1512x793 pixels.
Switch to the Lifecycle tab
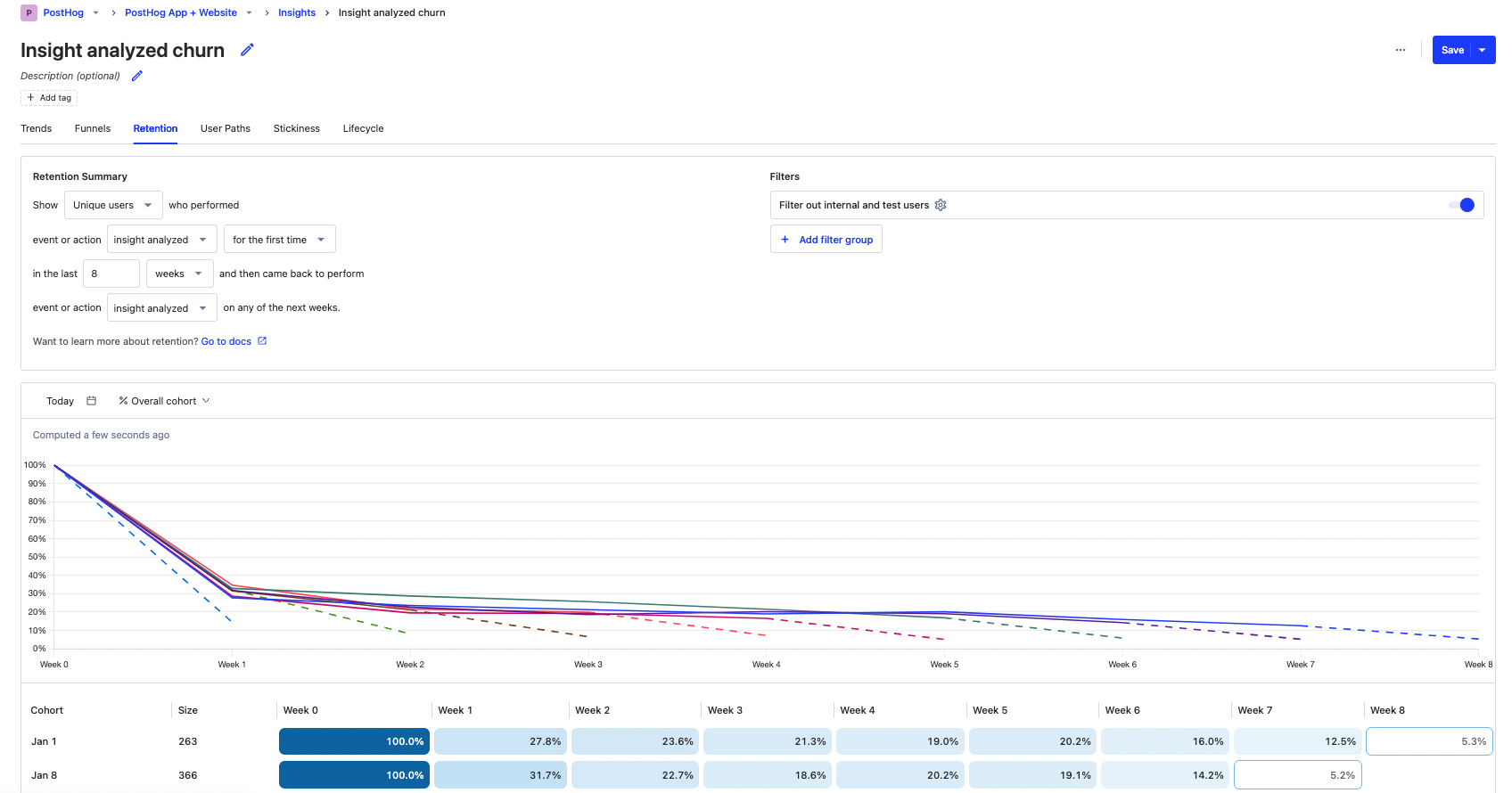[363, 128]
